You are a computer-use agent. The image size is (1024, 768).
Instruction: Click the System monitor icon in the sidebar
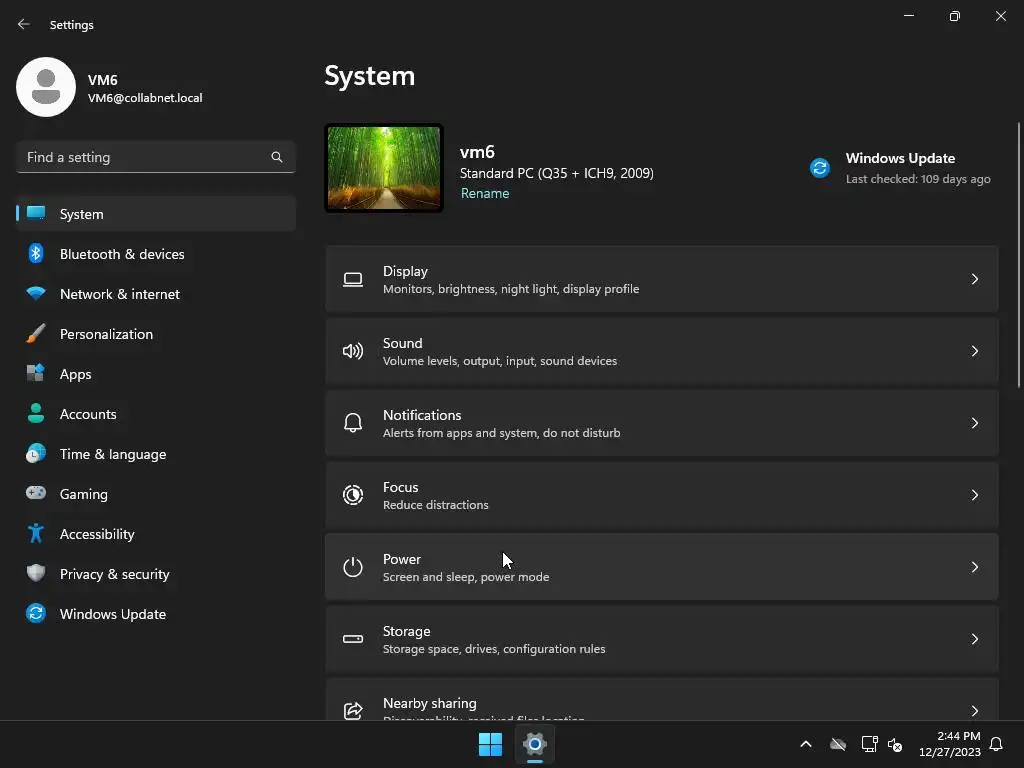[x=36, y=214]
